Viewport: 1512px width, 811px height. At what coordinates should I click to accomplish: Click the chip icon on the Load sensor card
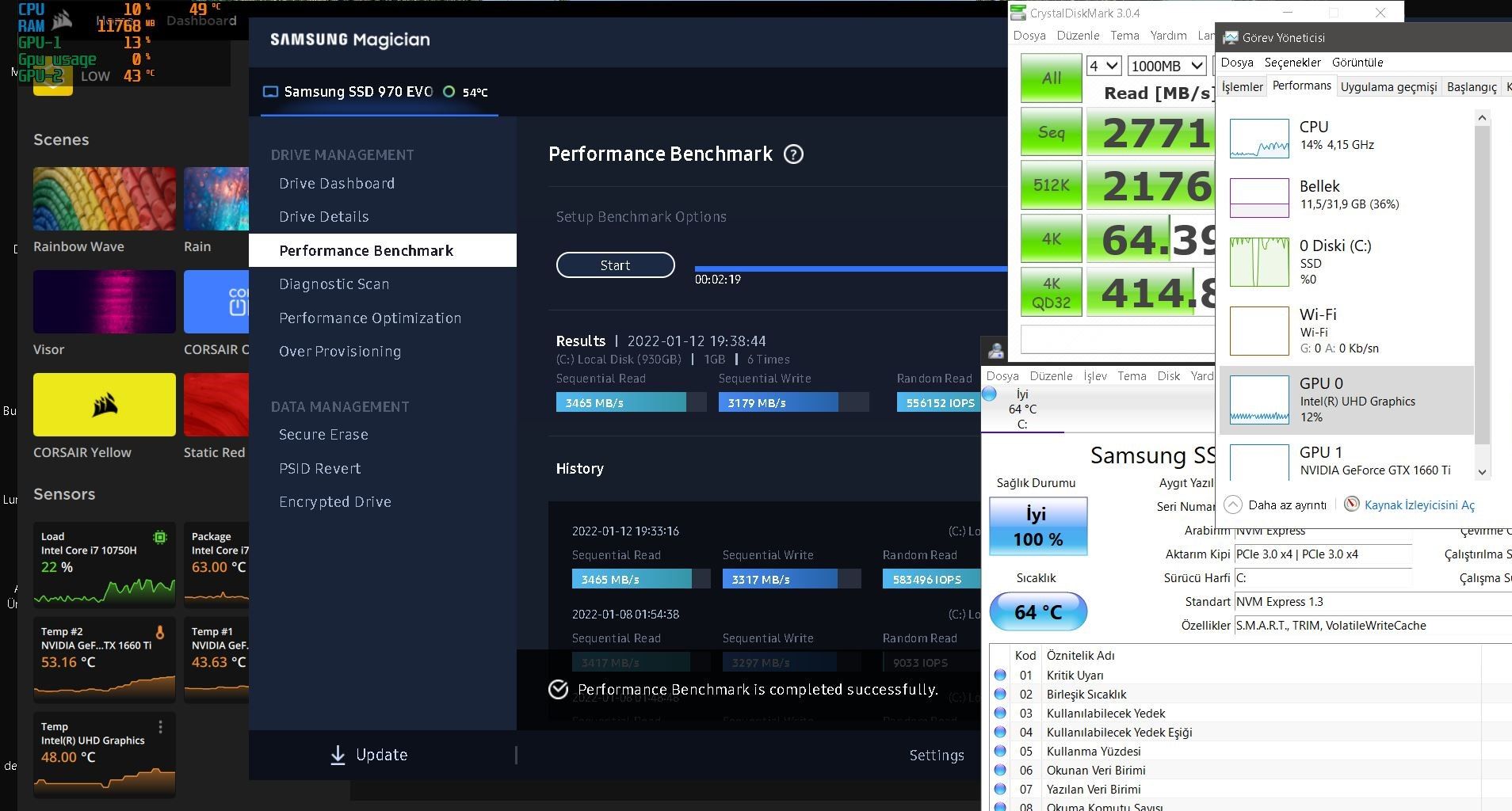pos(160,538)
